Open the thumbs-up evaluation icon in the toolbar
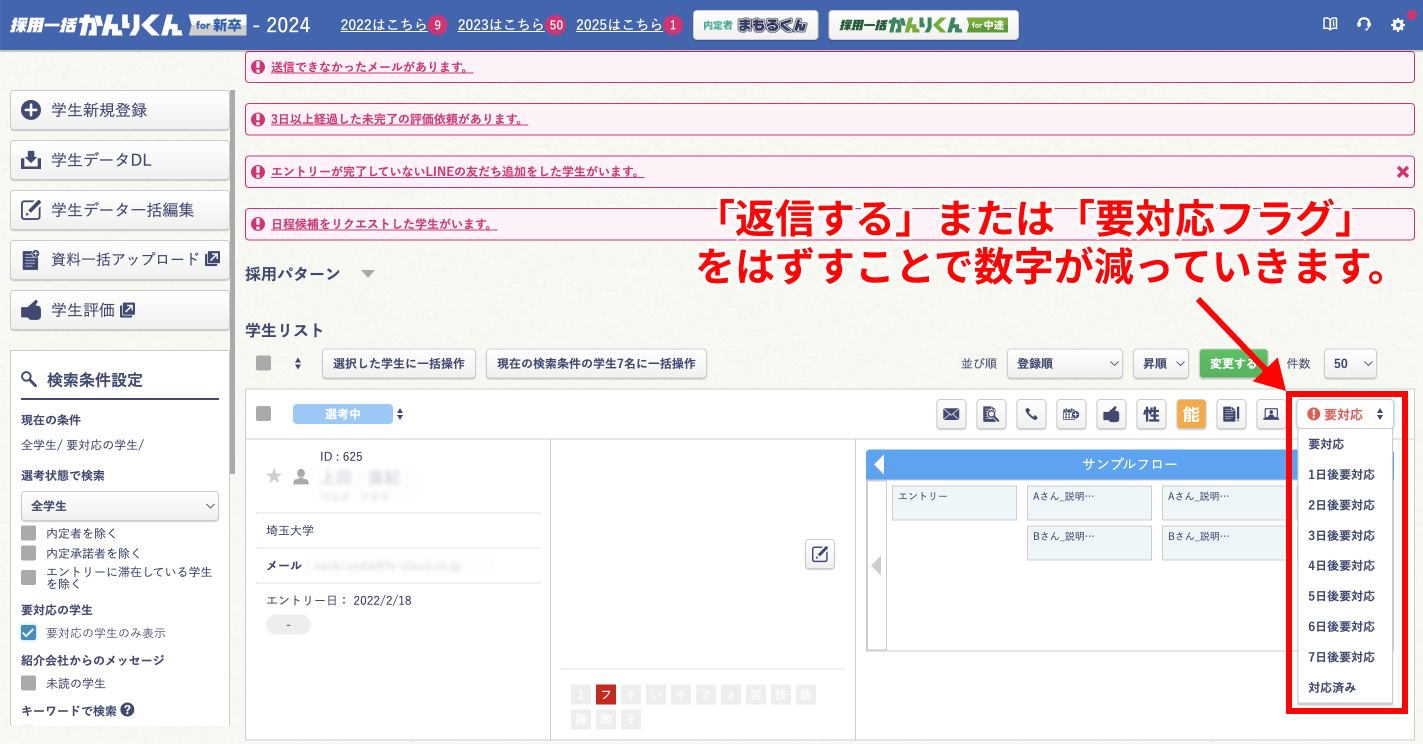This screenshot has width=1423, height=744. 1111,414
